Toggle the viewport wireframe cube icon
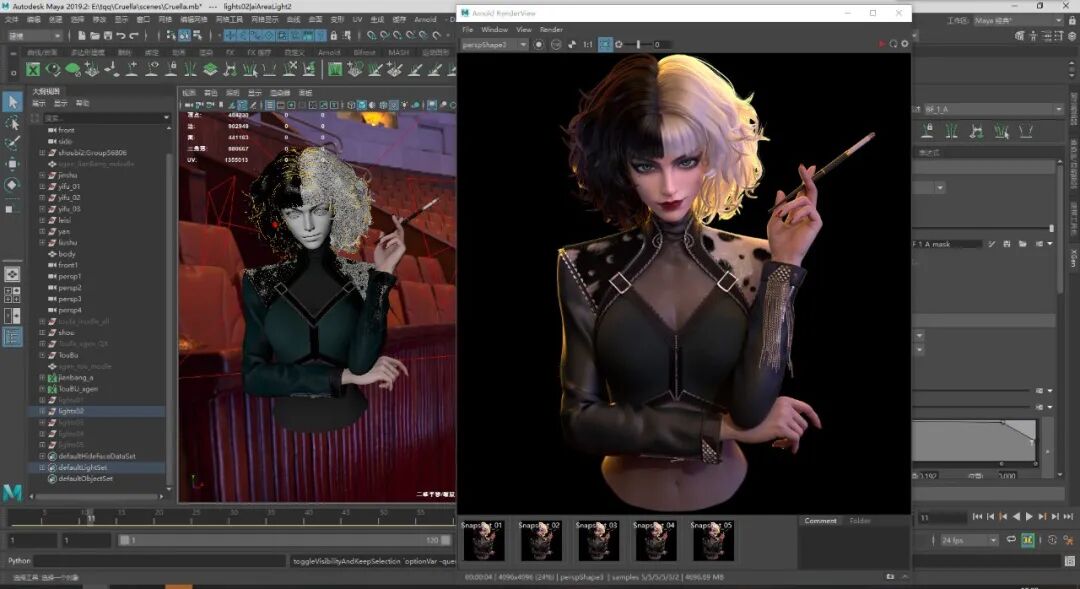 pos(351,105)
